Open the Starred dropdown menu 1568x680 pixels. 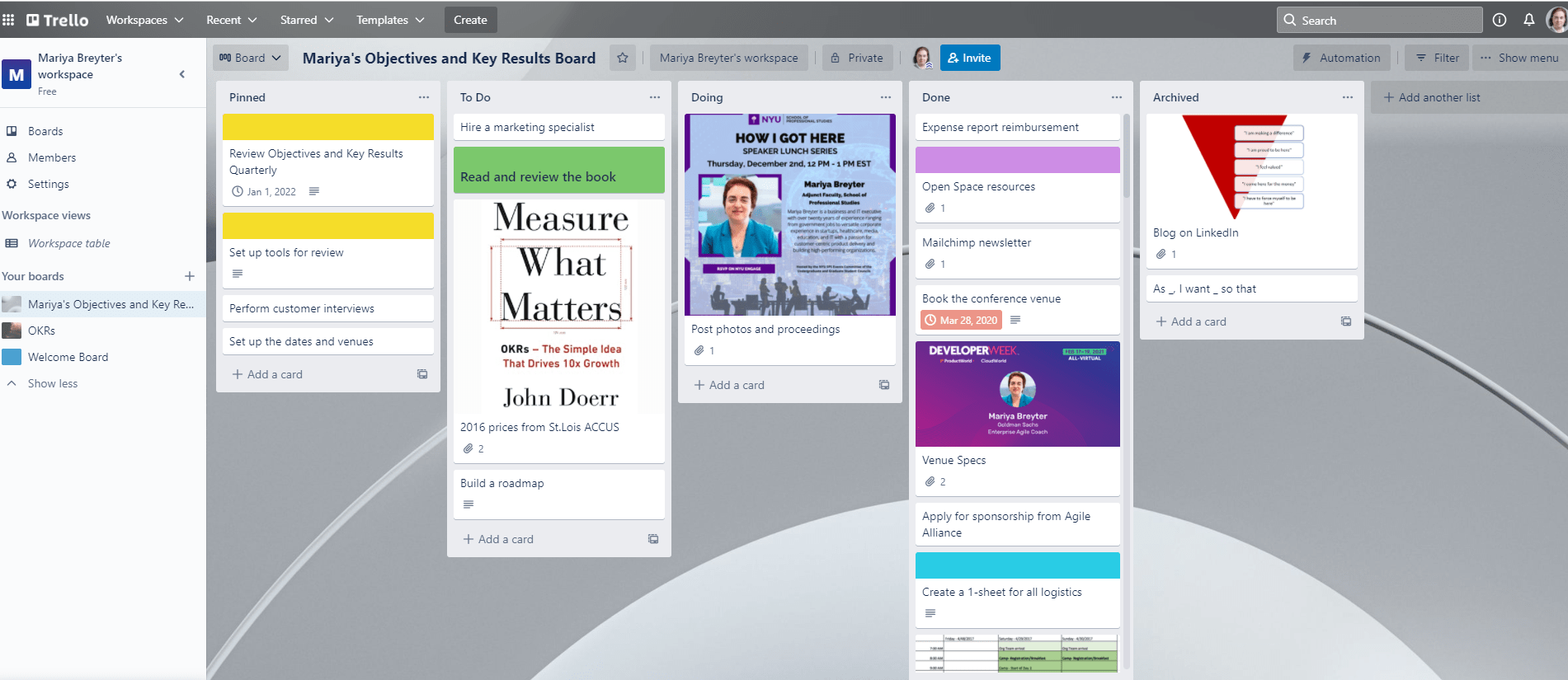click(x=307, y=20)
